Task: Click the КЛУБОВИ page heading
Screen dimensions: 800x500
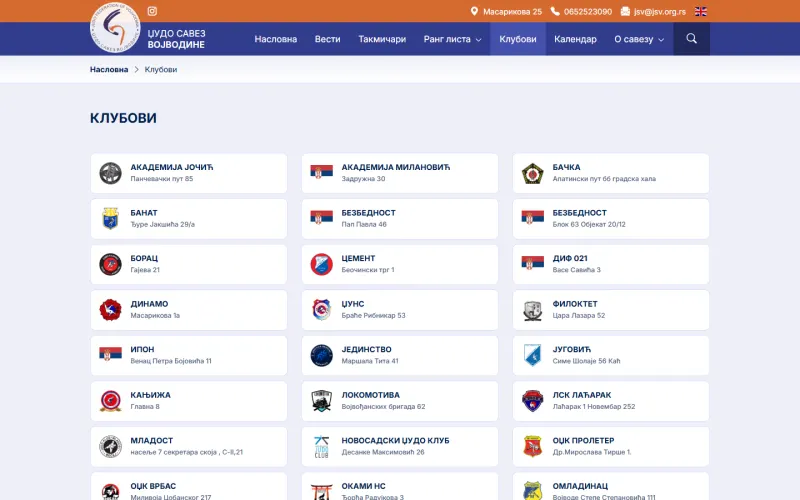Action: coord(123,118)
